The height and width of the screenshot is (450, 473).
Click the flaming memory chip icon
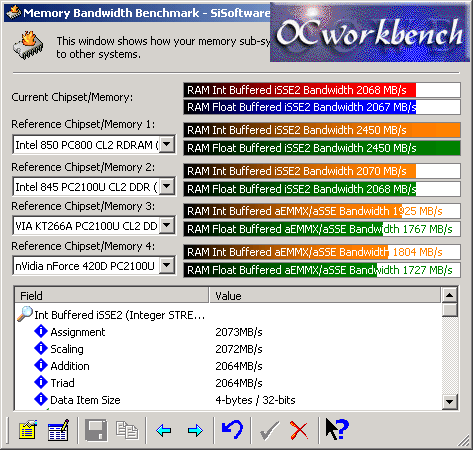click(28, 46)
